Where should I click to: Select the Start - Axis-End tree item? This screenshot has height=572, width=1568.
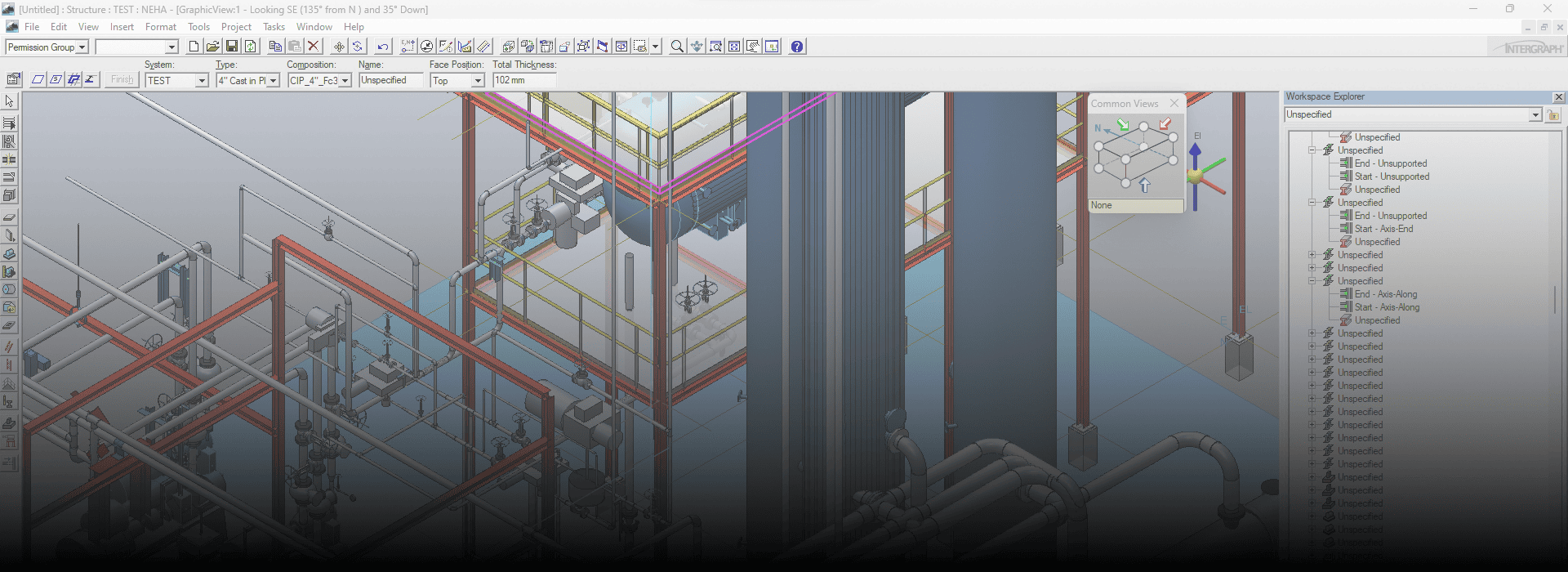[1383, 229]
